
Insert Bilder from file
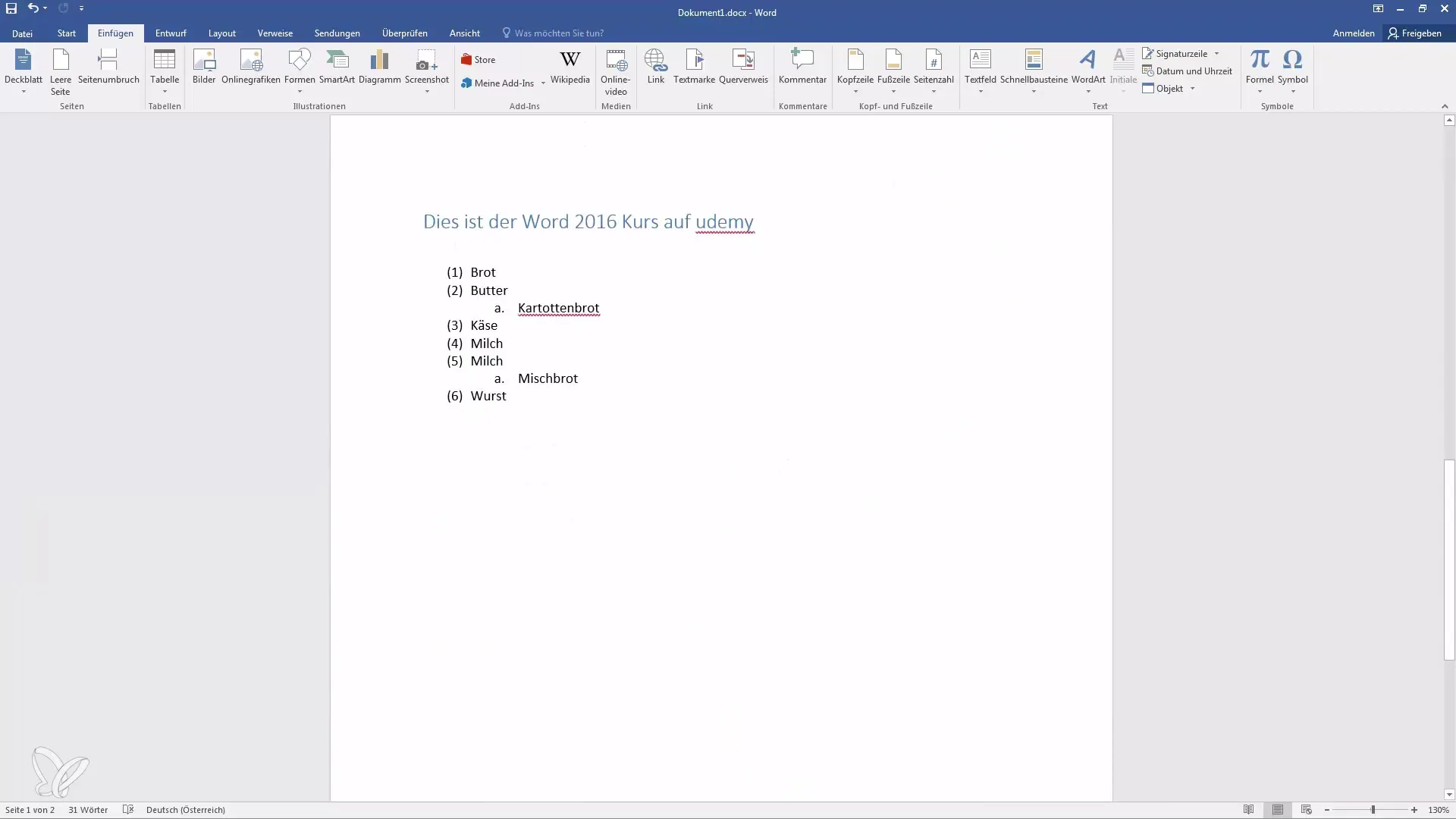coord(204,67)
